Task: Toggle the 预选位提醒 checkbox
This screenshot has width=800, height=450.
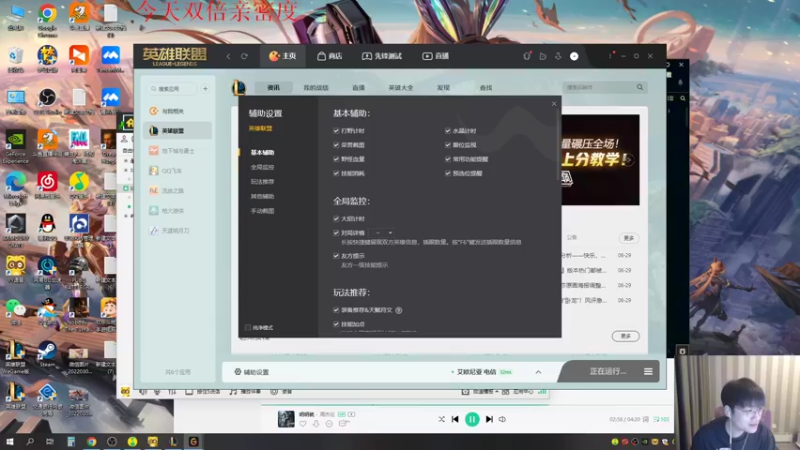Action: tap(448, 173)
